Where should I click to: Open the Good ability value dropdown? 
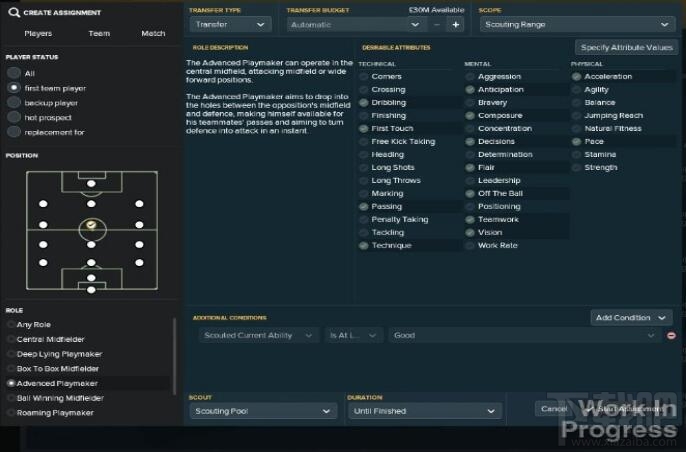click(524, 336)
